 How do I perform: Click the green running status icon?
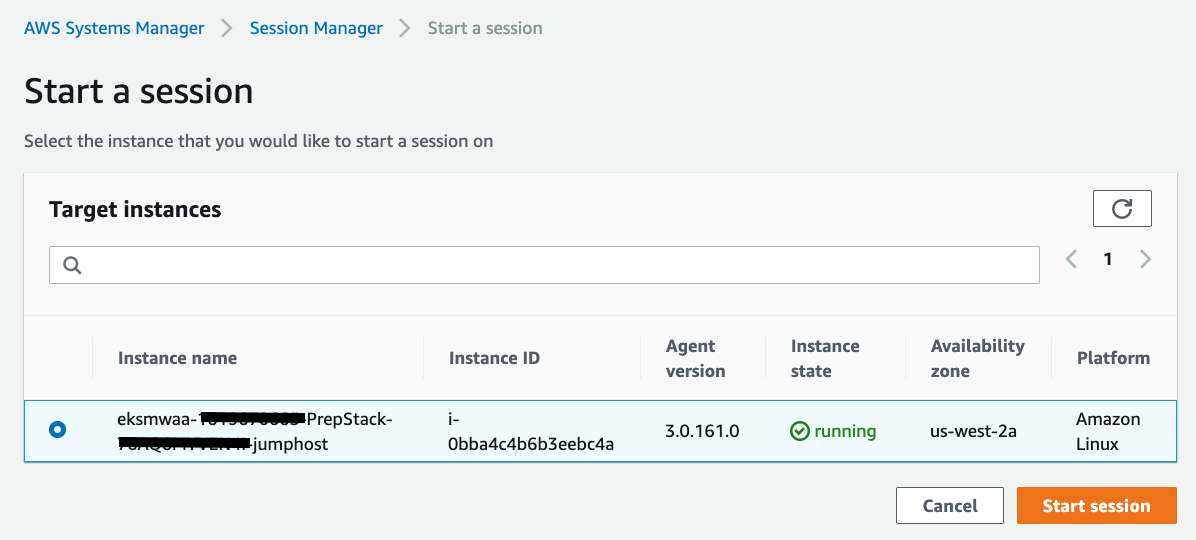[x=800, y=431]
